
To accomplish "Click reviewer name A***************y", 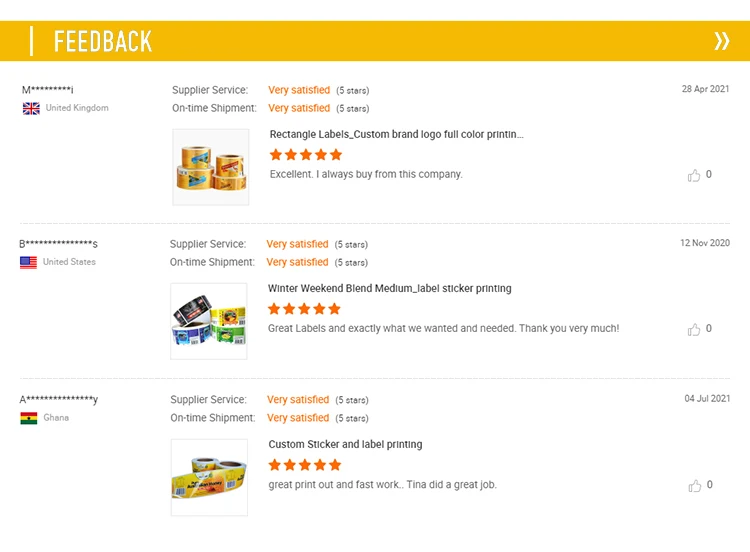I will point(58,400).
